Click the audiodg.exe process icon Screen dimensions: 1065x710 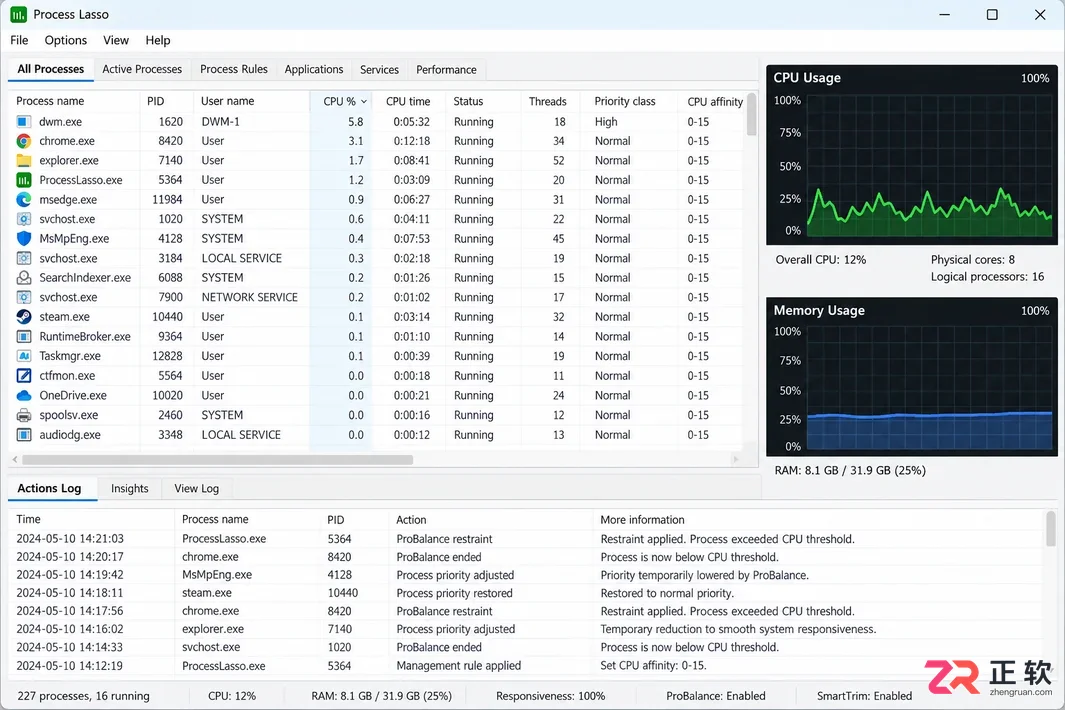point(24,435)
